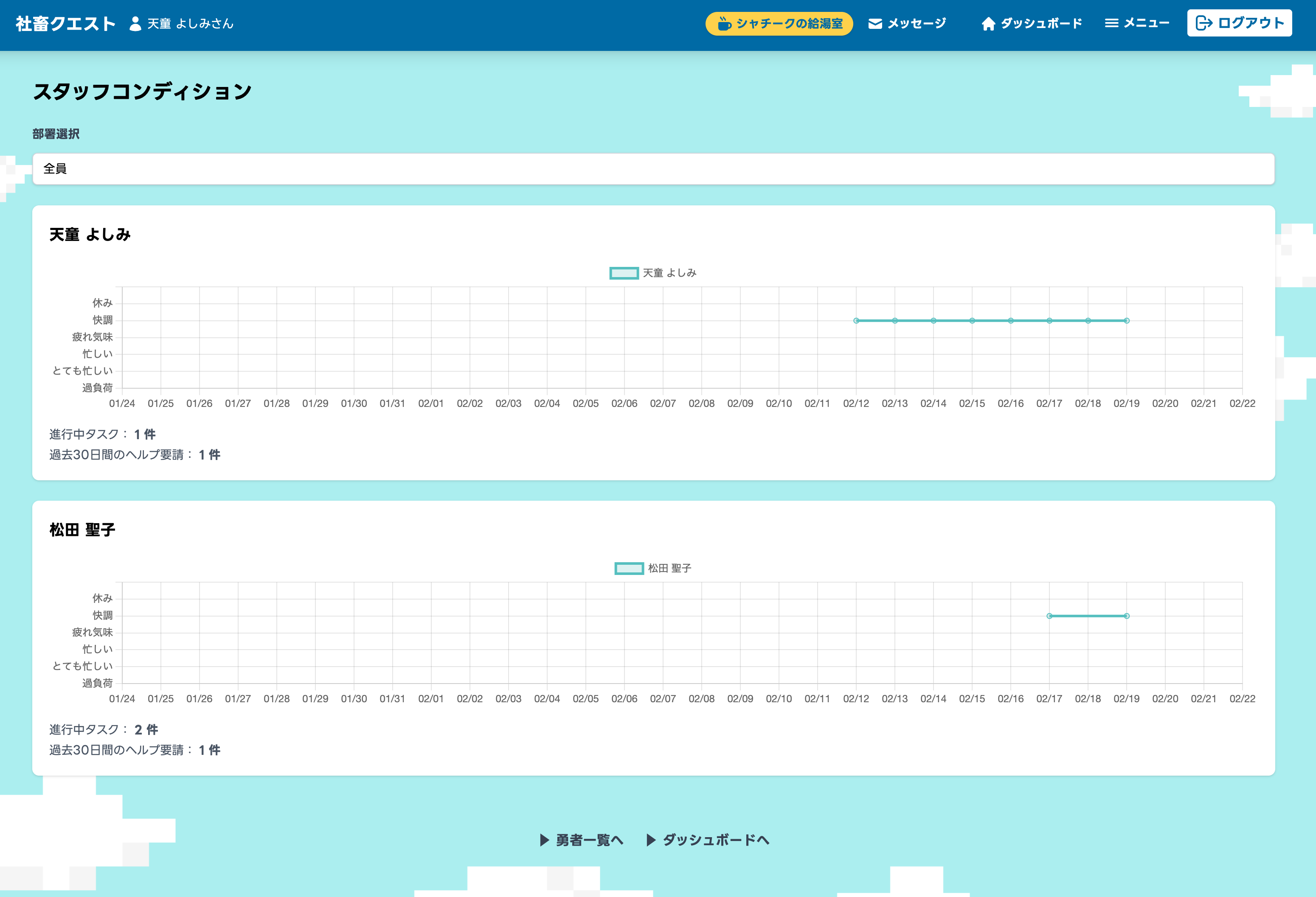Click triangle icon beside ダッシュボードへ
The width and height of the screenshot is (1316, 897).
651,840
